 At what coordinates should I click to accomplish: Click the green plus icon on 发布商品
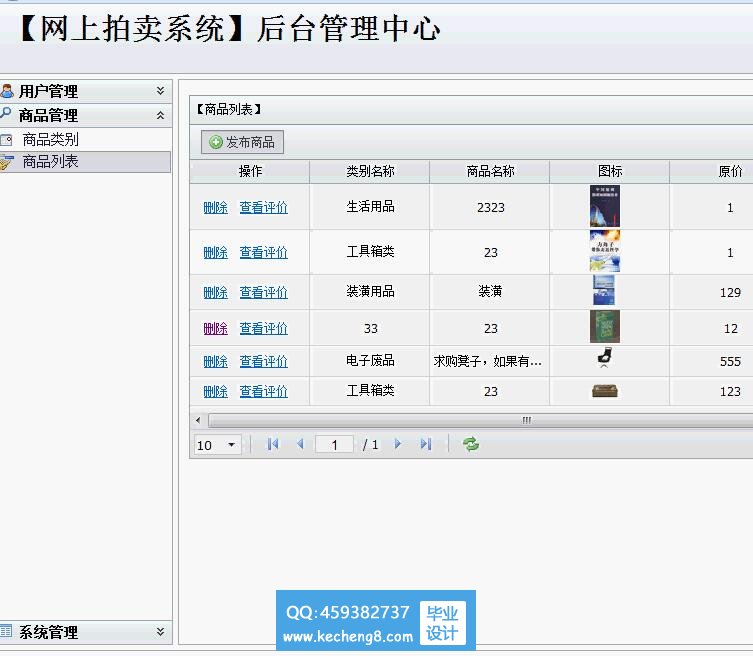pos(216,142)
